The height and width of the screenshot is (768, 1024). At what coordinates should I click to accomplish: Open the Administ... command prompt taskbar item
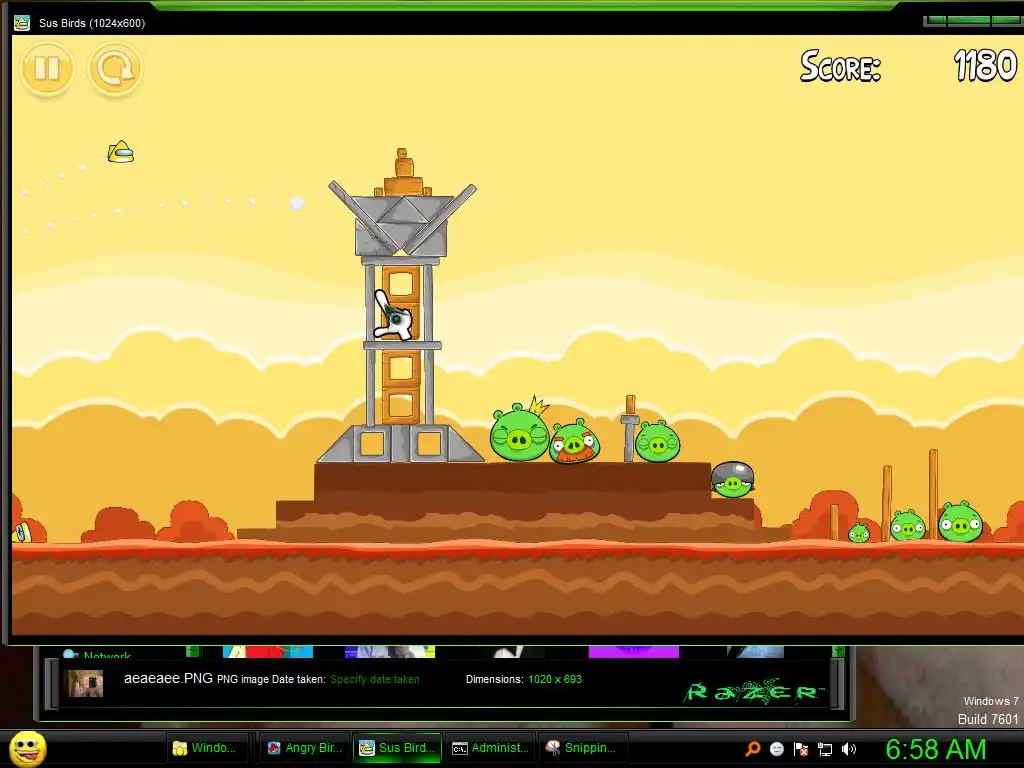click(491, 748)
